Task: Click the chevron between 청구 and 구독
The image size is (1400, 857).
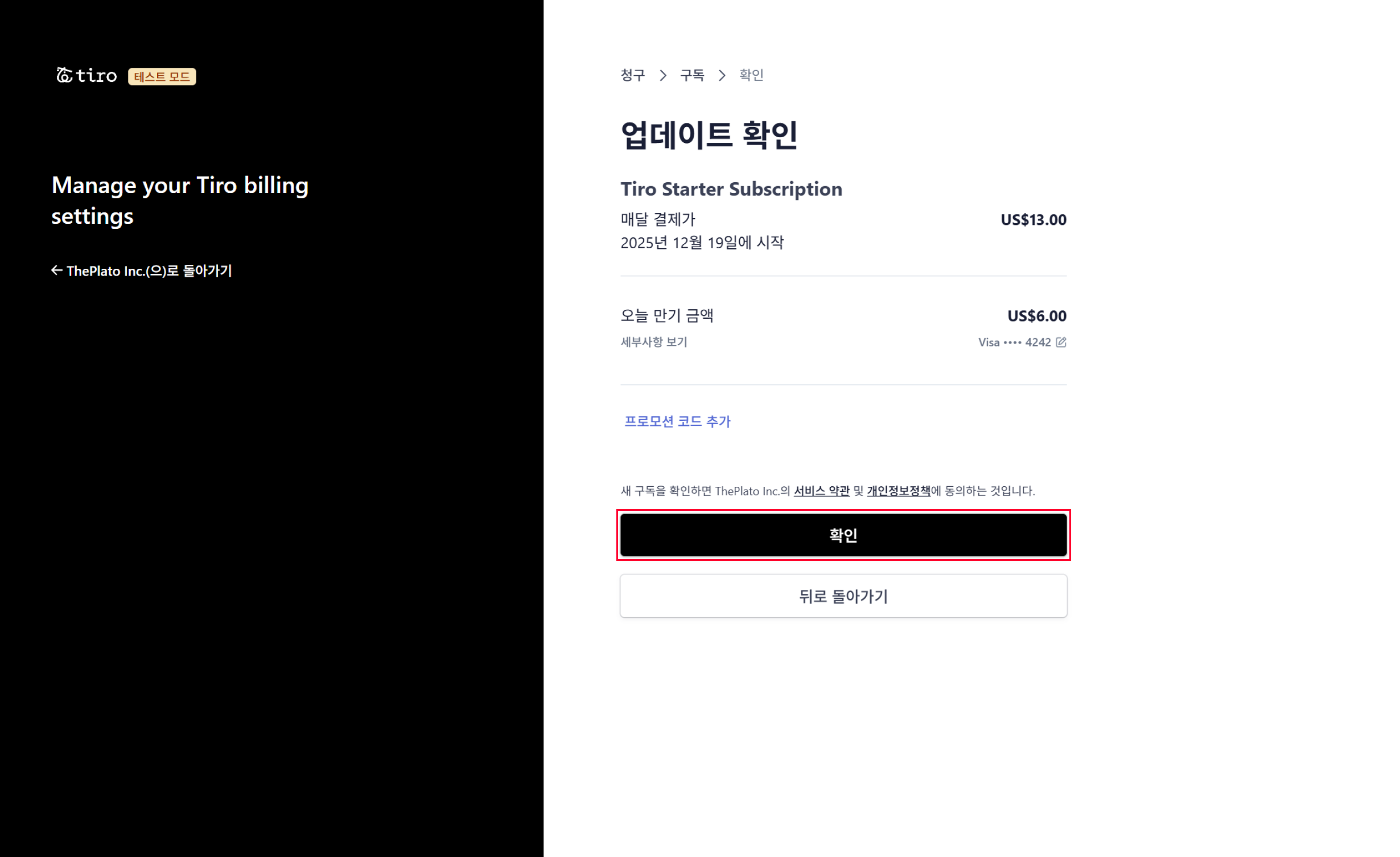Action: (x=663, y=75)
